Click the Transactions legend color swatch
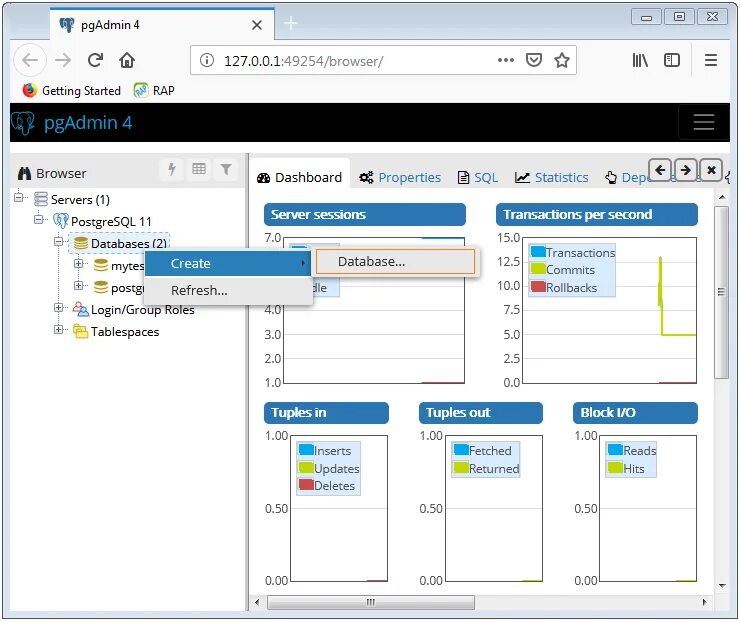The width and height of the screenshot is (740, 622). click(x=538, y=251)
